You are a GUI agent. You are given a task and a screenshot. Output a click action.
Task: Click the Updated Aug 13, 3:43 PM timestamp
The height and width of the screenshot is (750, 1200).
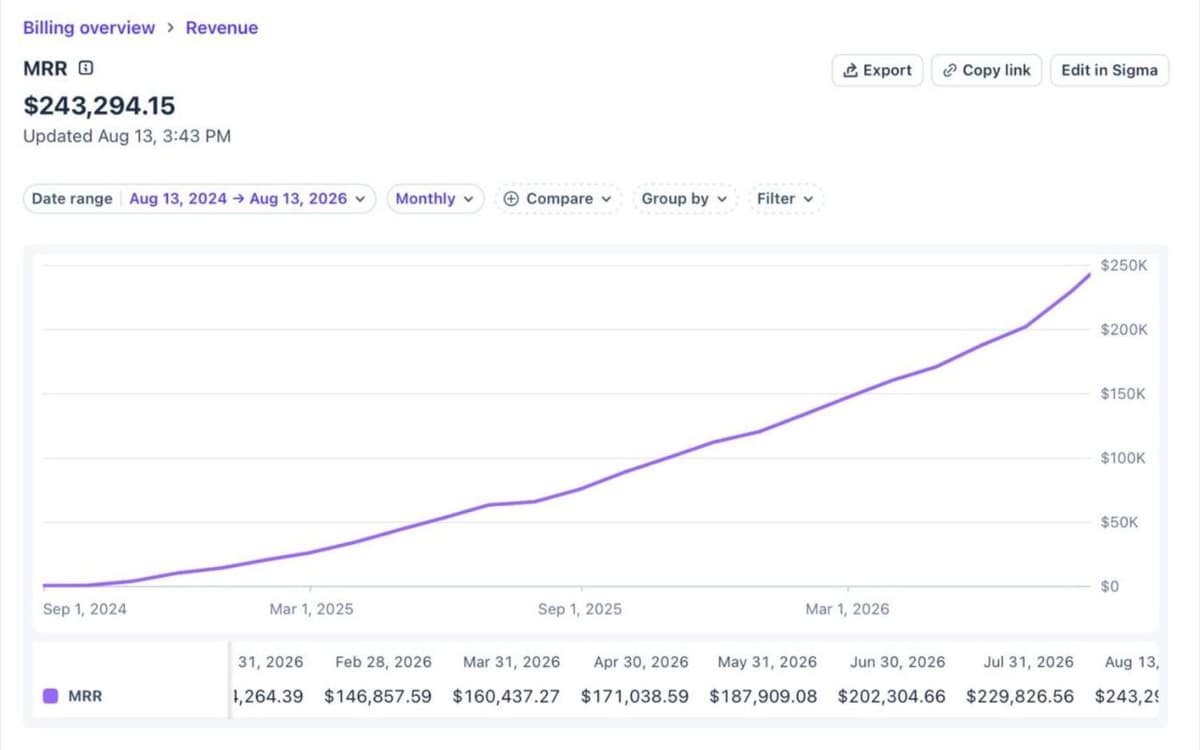tap(127, 136)
